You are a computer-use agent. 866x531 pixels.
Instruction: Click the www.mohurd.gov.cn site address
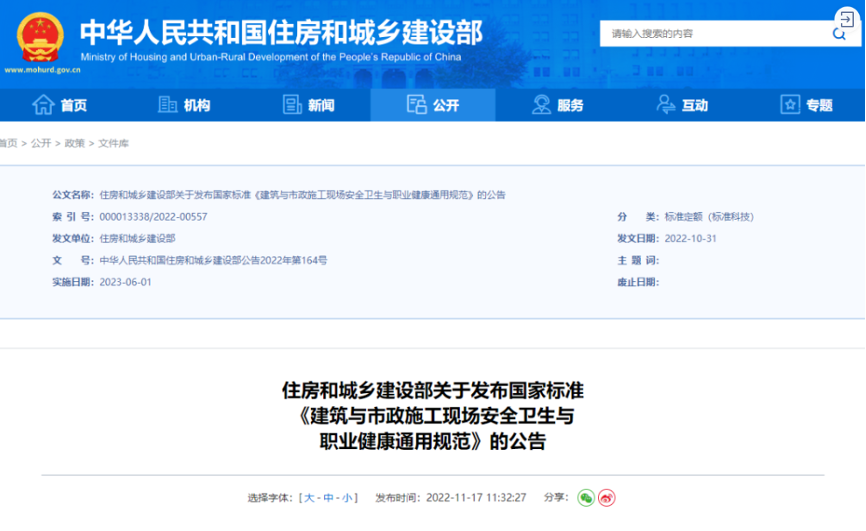(43, 70)
